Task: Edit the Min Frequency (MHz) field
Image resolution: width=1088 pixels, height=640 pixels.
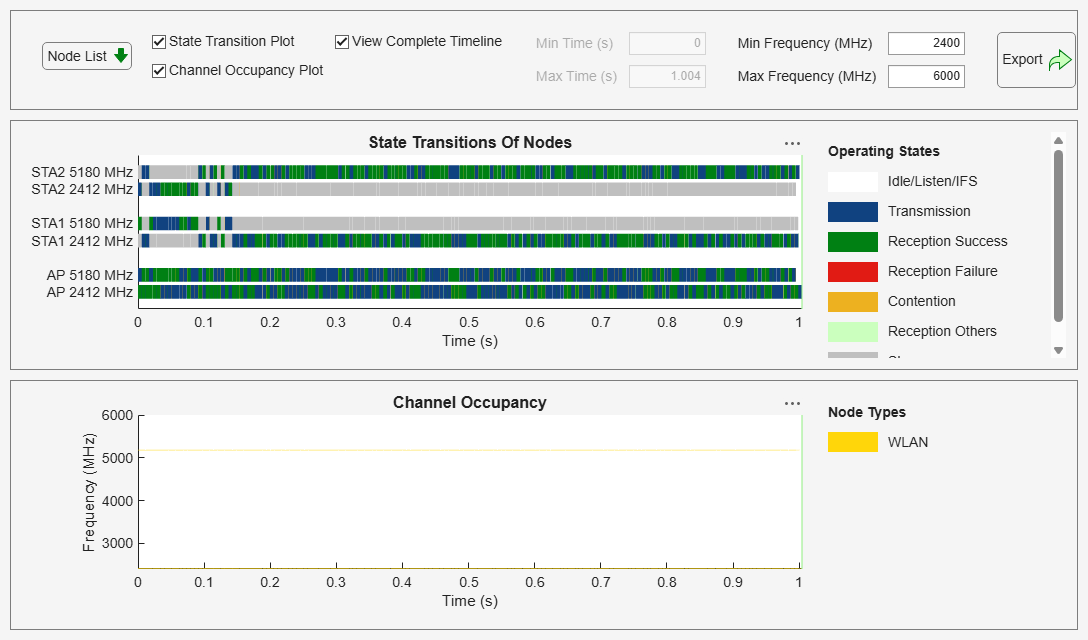Action: click(x=926, y=43)
